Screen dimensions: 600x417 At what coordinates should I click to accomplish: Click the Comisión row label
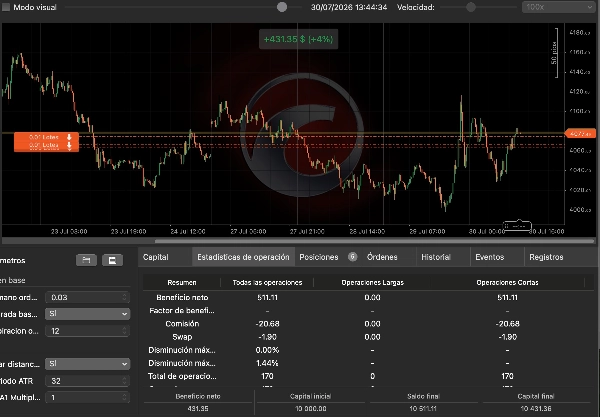pos(182,324)
